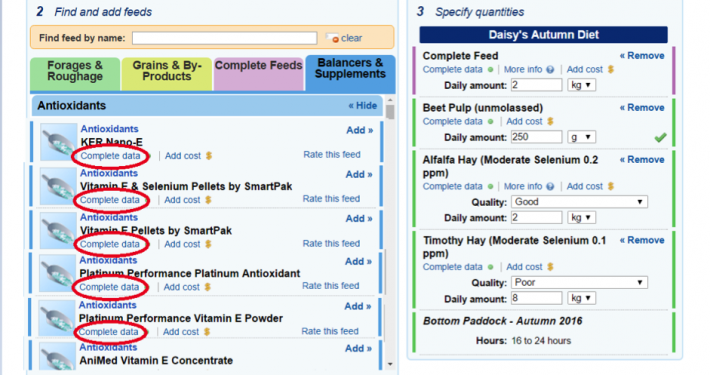Open the Complete Feed kg unit dropdown
The width and height of the screenshot is (710, 375).
581,85
